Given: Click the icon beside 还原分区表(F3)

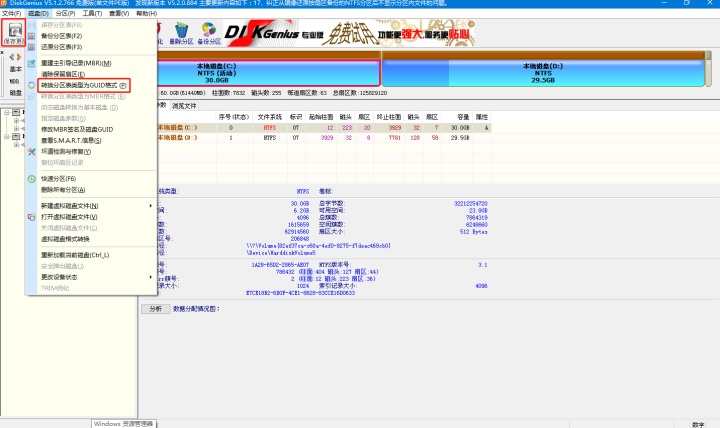Looking at the screenshot, I should 31,47.
